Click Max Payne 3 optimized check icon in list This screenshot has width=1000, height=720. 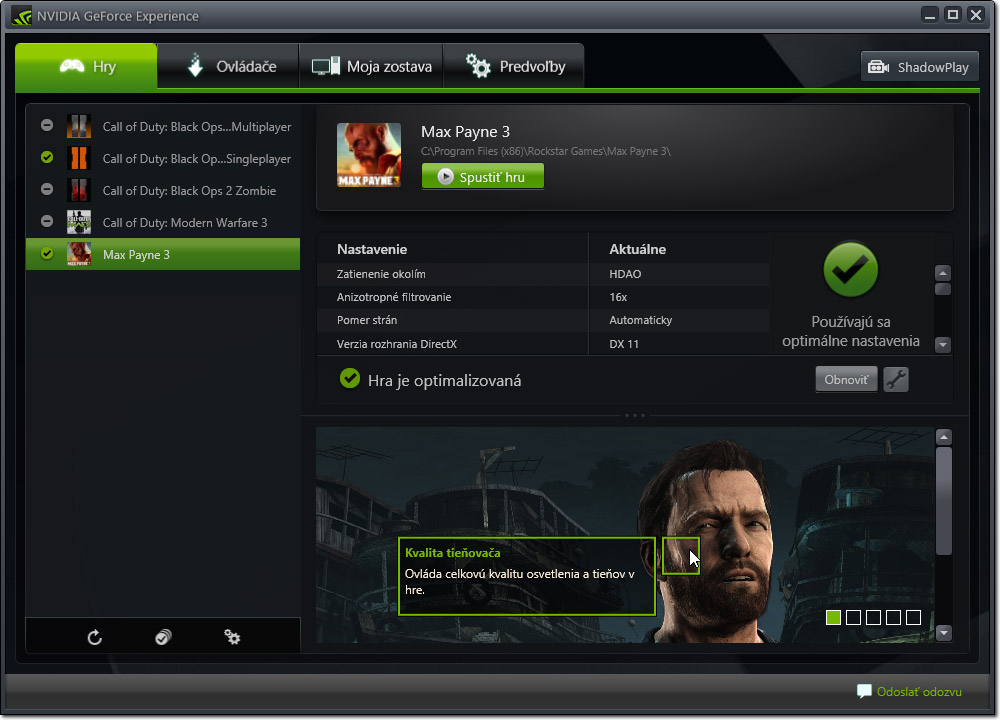pyautogui.click(x=47, y=253)
